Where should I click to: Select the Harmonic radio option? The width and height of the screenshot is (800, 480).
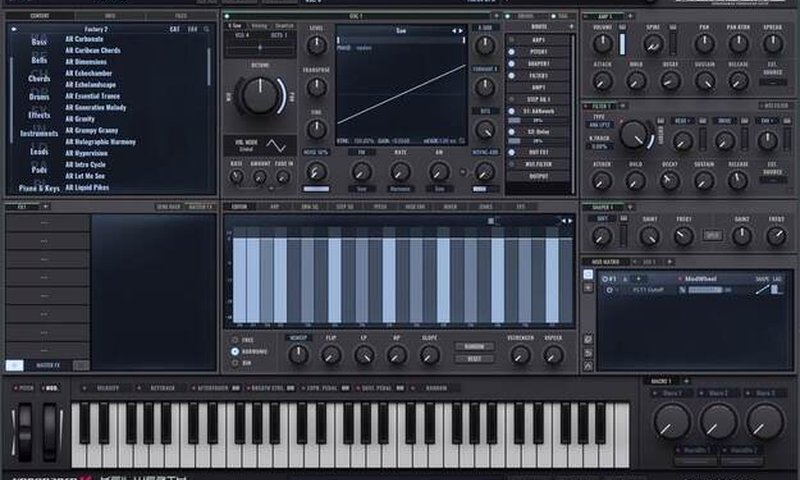(x=236, y=352)
